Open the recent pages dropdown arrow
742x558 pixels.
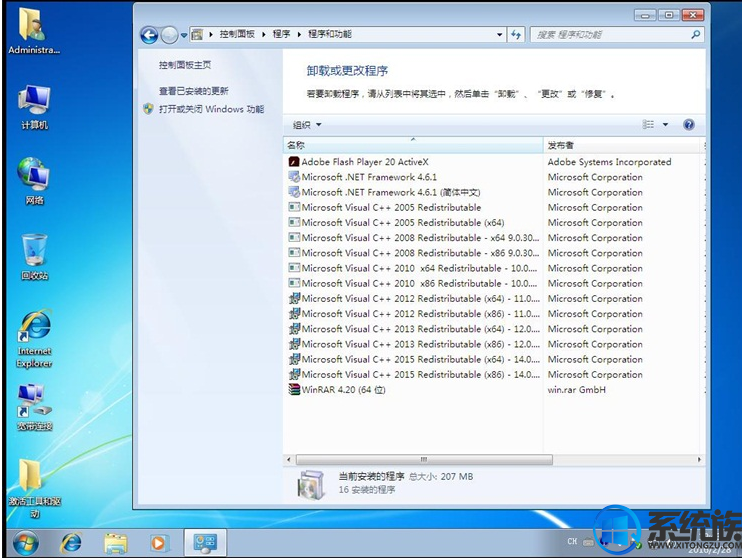point(184,35)
